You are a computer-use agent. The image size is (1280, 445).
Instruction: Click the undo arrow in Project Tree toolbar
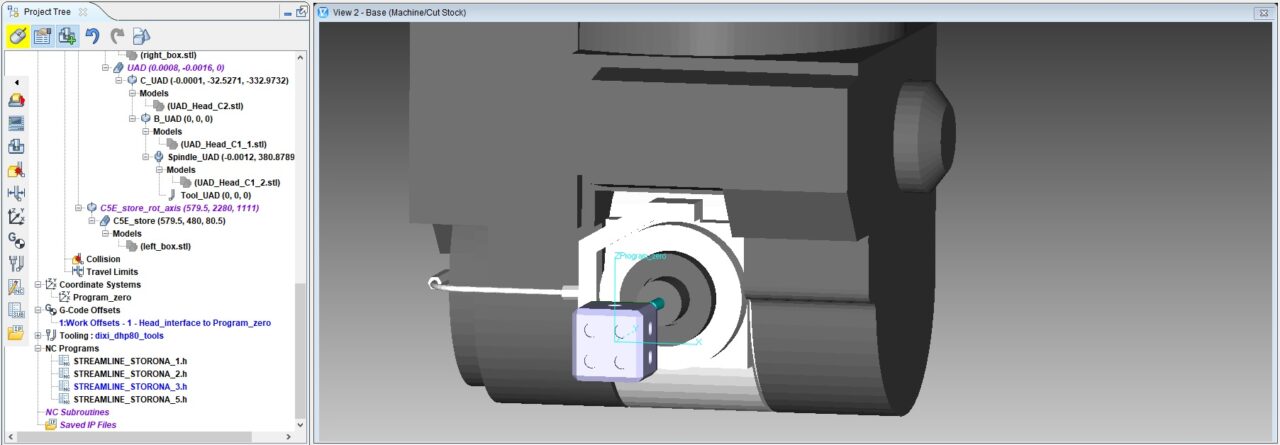tap(92, 37)
